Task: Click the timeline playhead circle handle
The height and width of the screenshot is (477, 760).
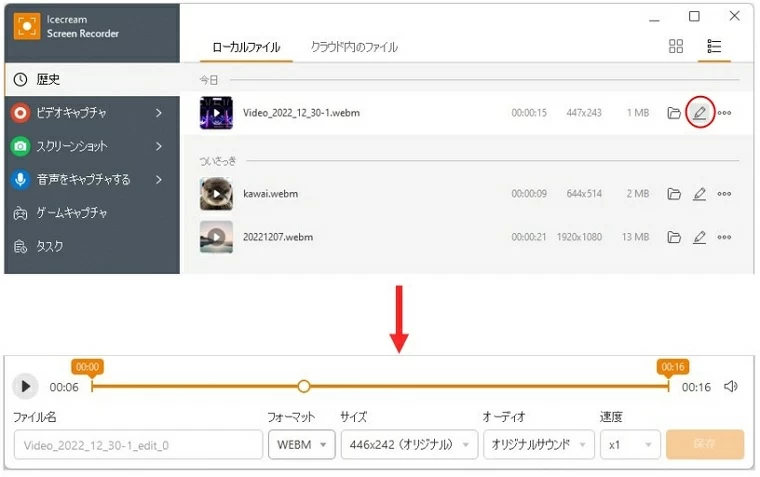Action: coord(304,386)
